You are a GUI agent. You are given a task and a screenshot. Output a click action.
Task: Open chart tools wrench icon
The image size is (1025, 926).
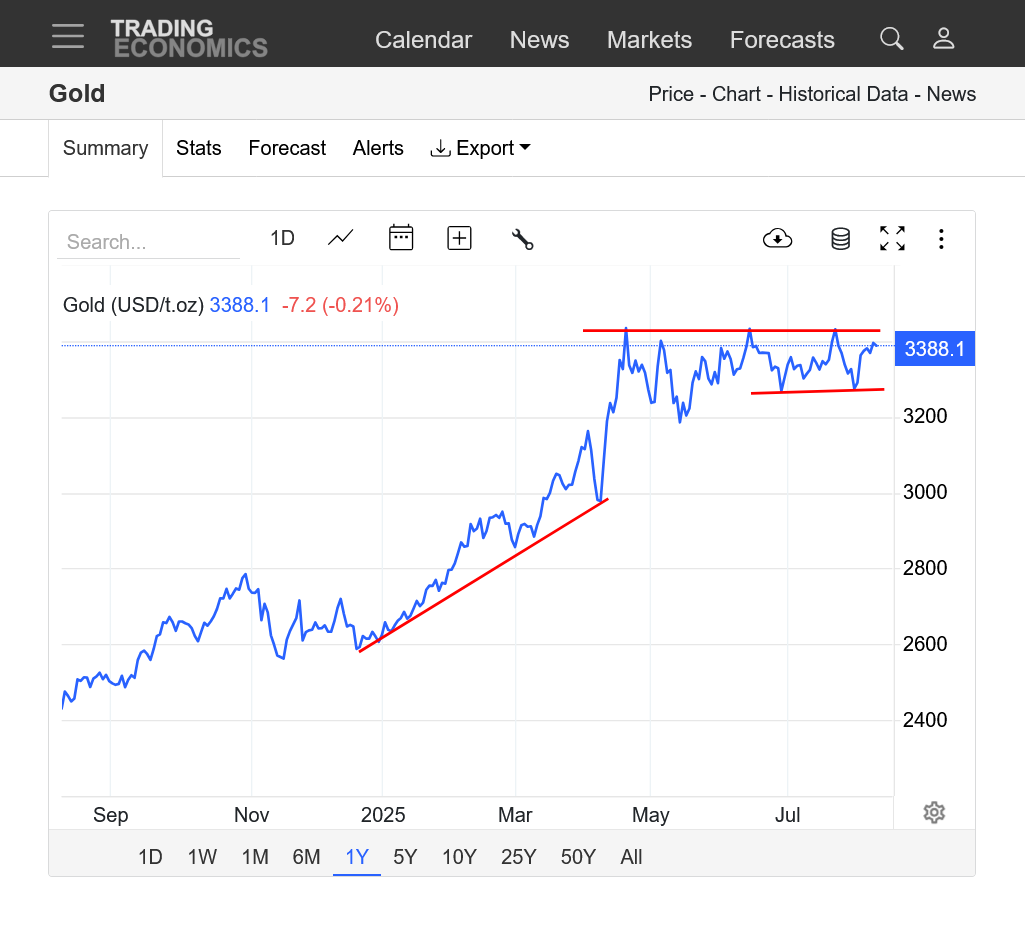[522, 239]
